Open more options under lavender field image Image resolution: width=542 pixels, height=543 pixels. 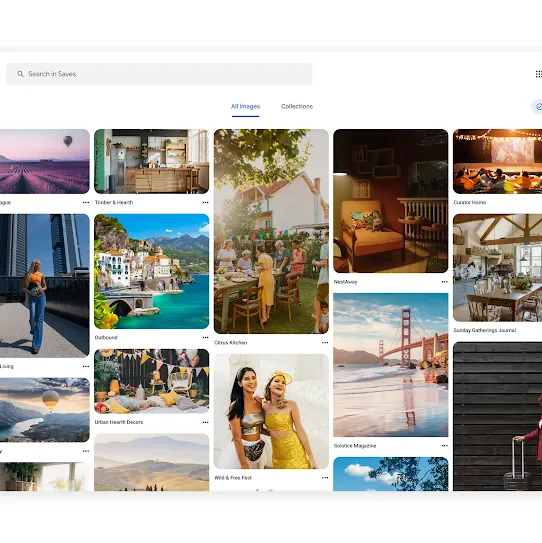point(86,202)
